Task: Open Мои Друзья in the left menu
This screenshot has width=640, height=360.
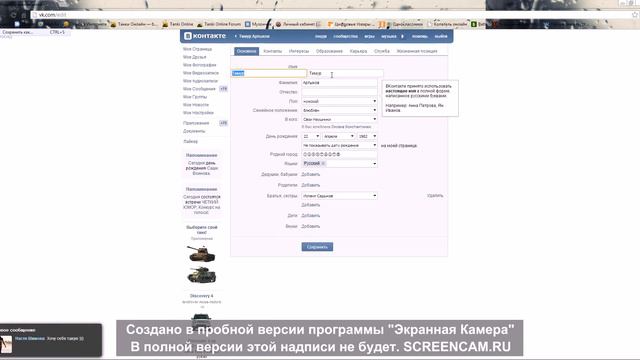Action: pyautogui.click(x=195, y=57)
